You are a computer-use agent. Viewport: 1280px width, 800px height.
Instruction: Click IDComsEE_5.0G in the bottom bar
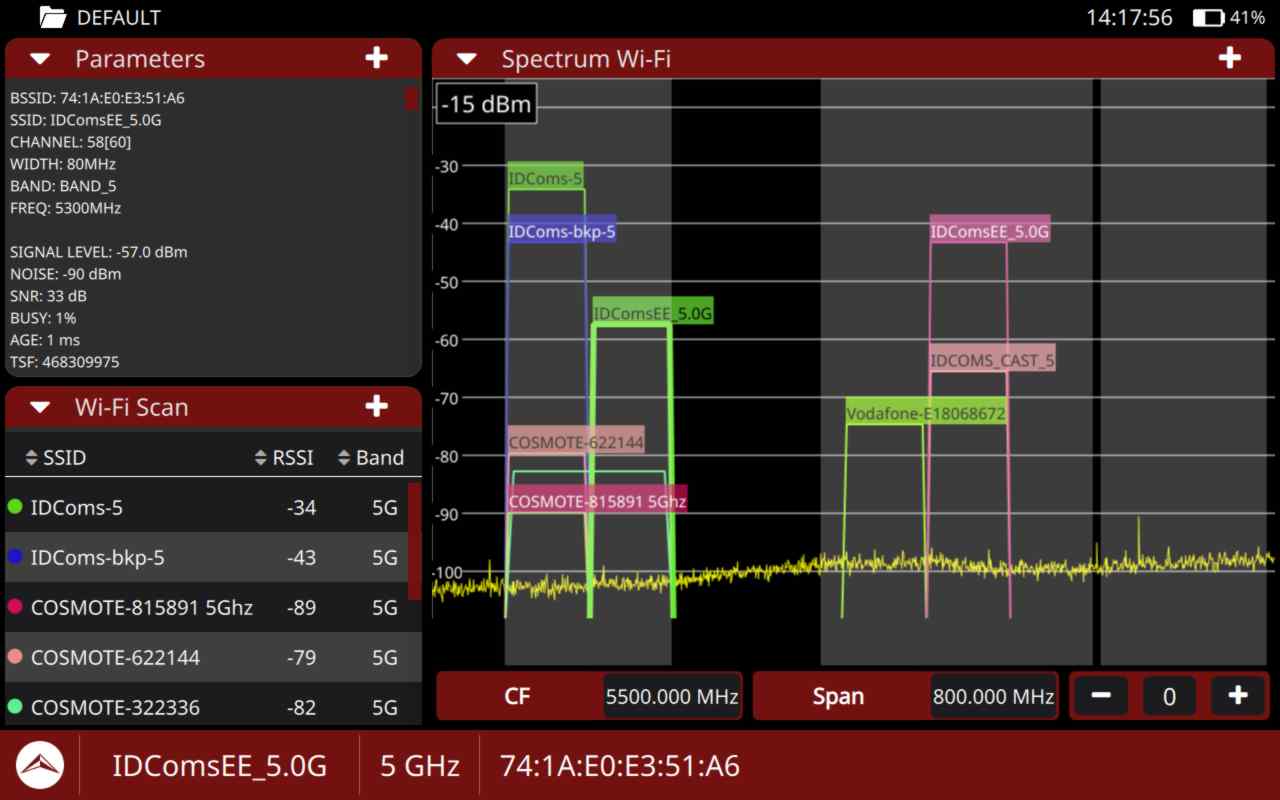click(x=219, y=766)
